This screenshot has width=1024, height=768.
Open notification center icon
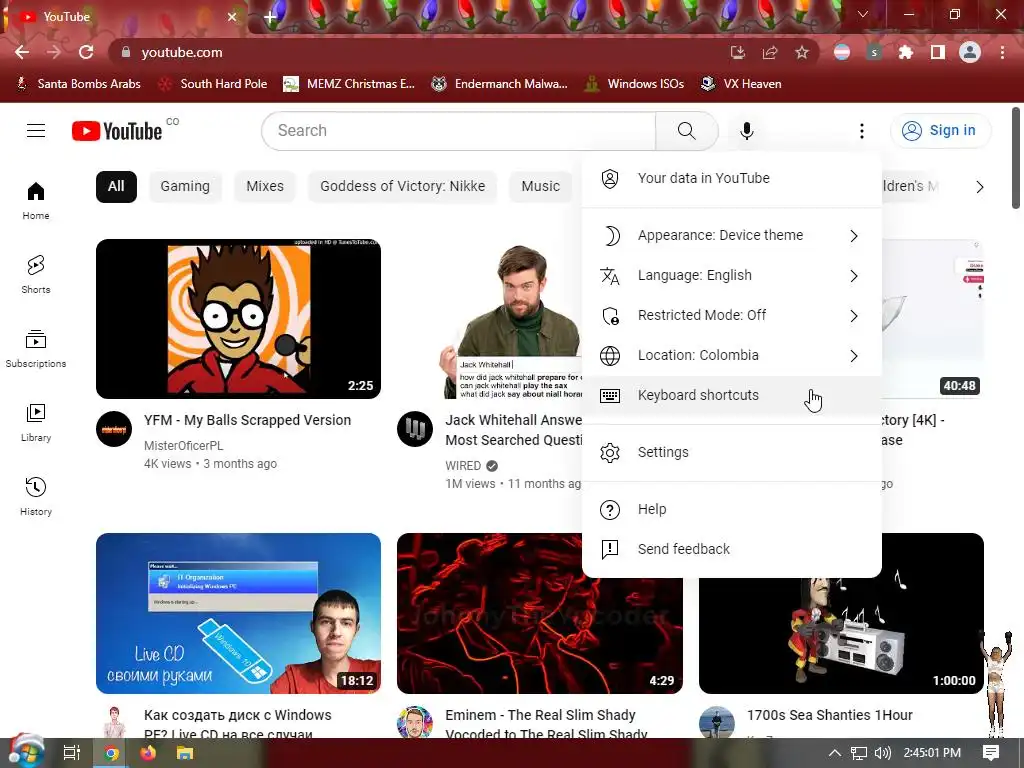click(x=991, y=753)
